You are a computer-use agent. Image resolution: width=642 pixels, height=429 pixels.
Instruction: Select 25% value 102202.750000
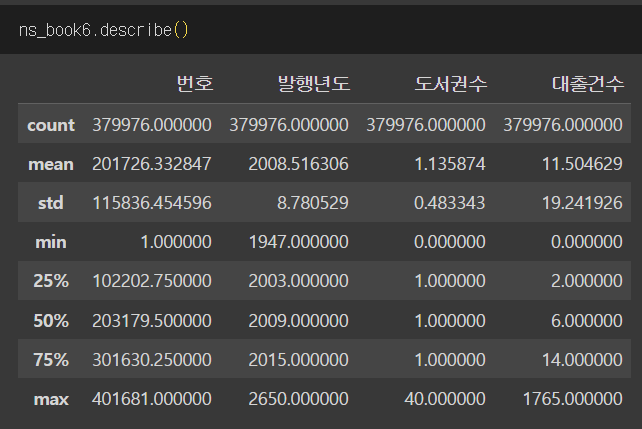pos(151,281)
